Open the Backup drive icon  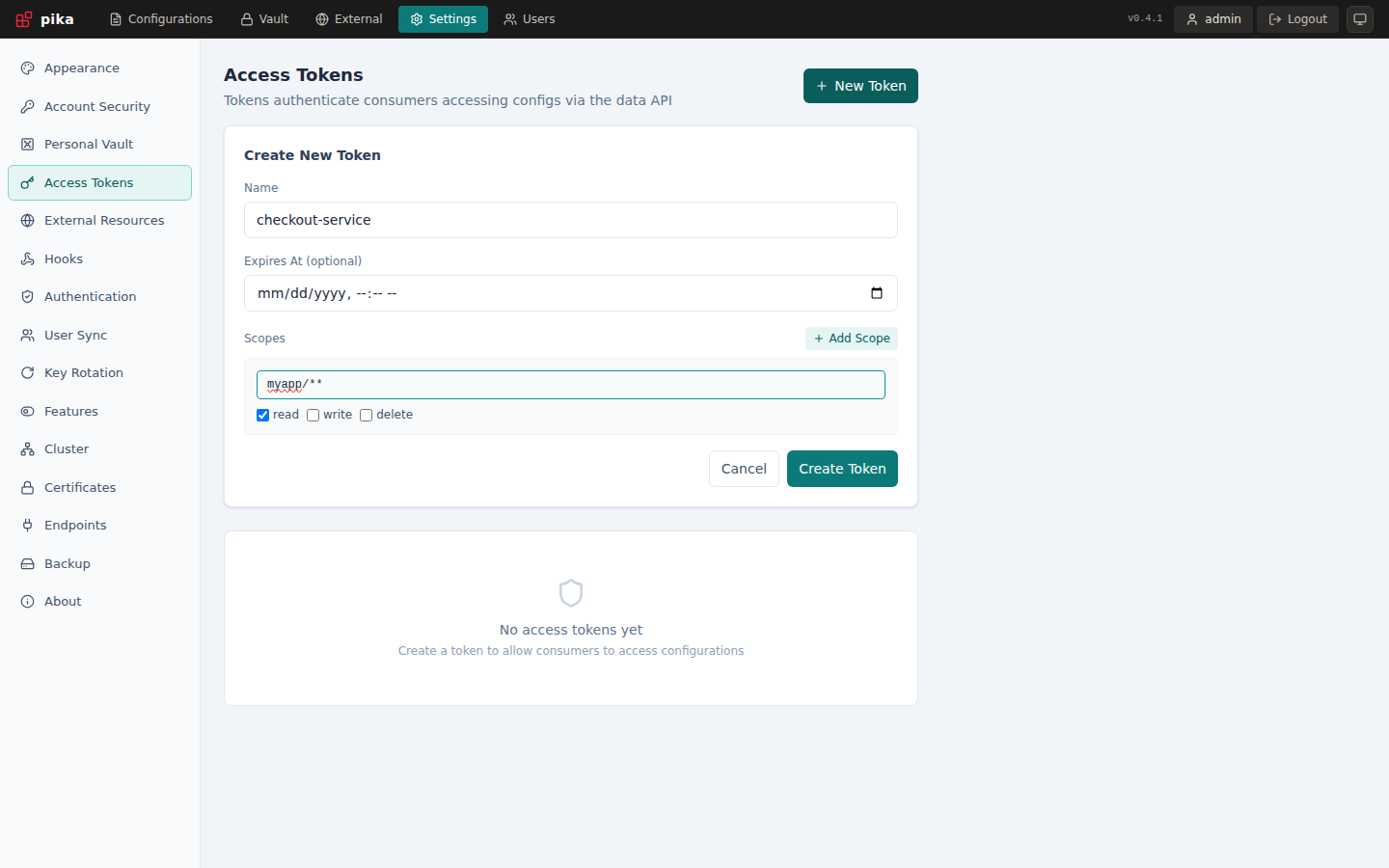[x=28, y=563]
